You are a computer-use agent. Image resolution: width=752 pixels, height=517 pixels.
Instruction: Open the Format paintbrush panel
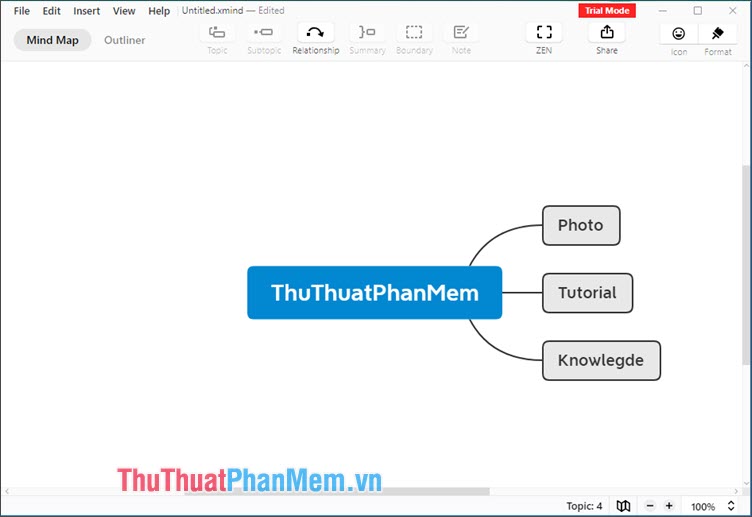717,34
